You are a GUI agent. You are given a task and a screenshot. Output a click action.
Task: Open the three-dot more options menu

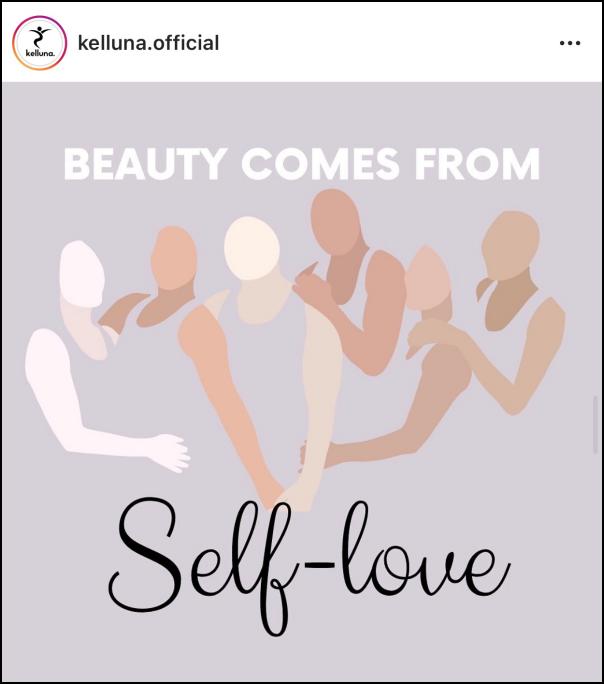click(x=570, y=43)
